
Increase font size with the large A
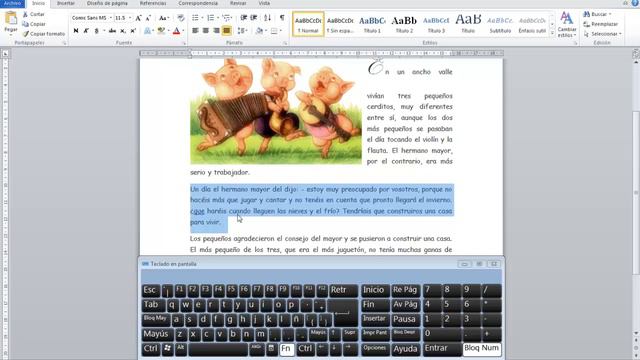(139, 18)
